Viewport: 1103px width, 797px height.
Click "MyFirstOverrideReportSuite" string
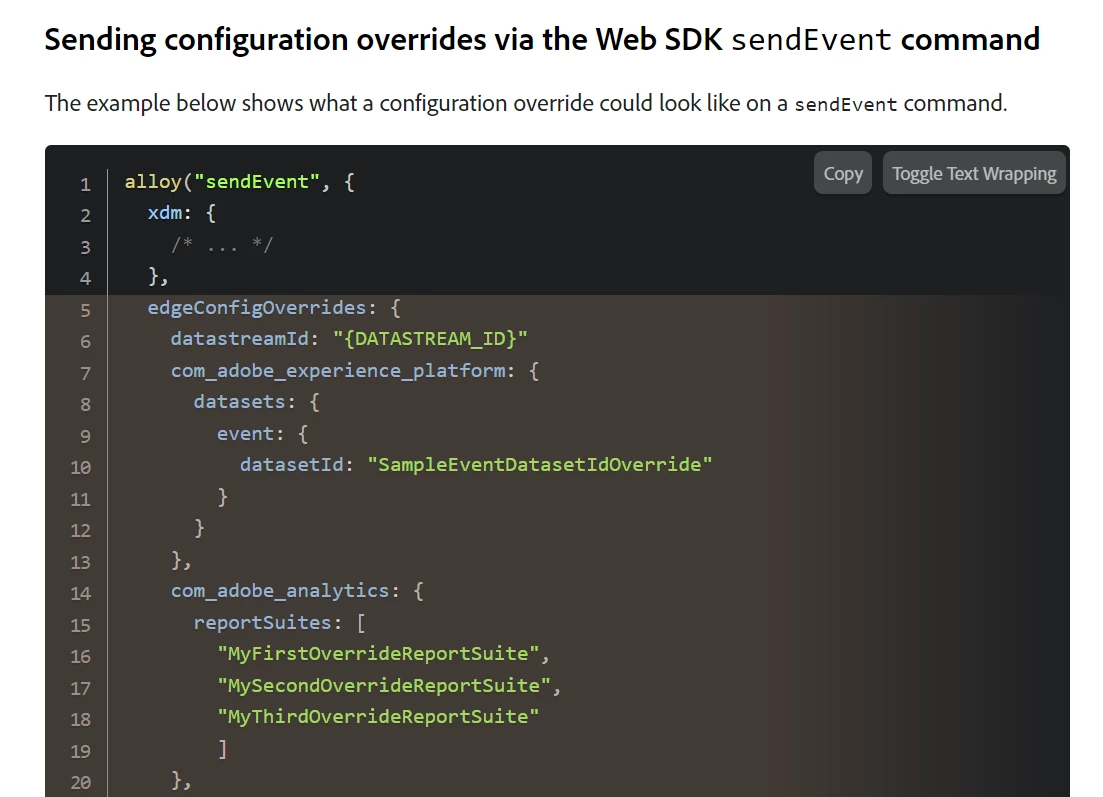pyautogui.click(x=378, y=654)
